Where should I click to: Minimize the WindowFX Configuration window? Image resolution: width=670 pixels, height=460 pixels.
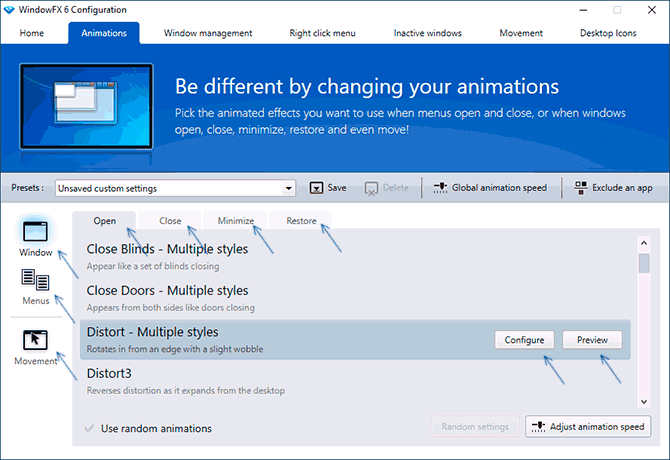coord(583,10)
